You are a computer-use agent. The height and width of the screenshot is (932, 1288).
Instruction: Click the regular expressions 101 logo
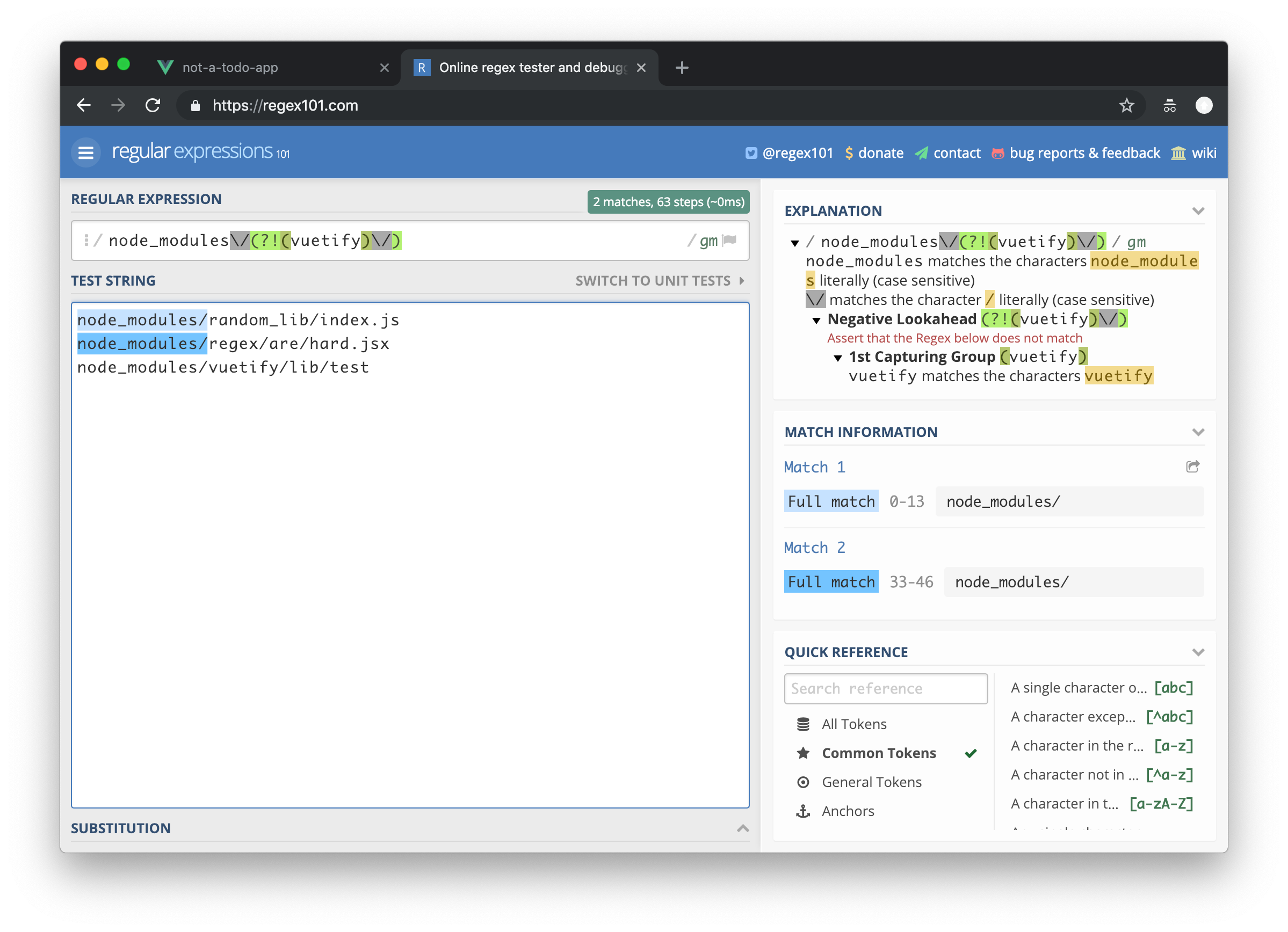(x=200, y=152)
